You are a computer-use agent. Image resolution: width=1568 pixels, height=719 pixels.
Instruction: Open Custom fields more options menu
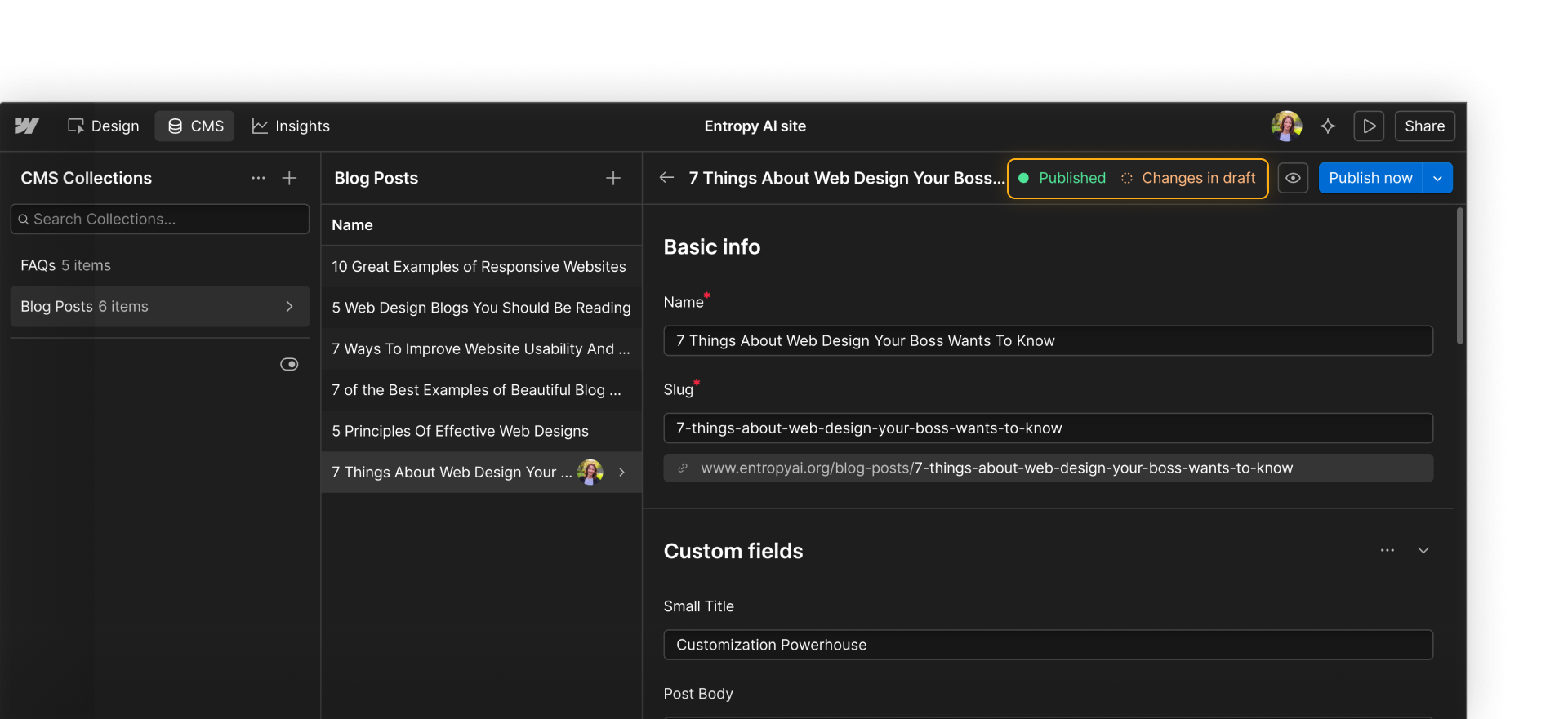click(1388, 550)
